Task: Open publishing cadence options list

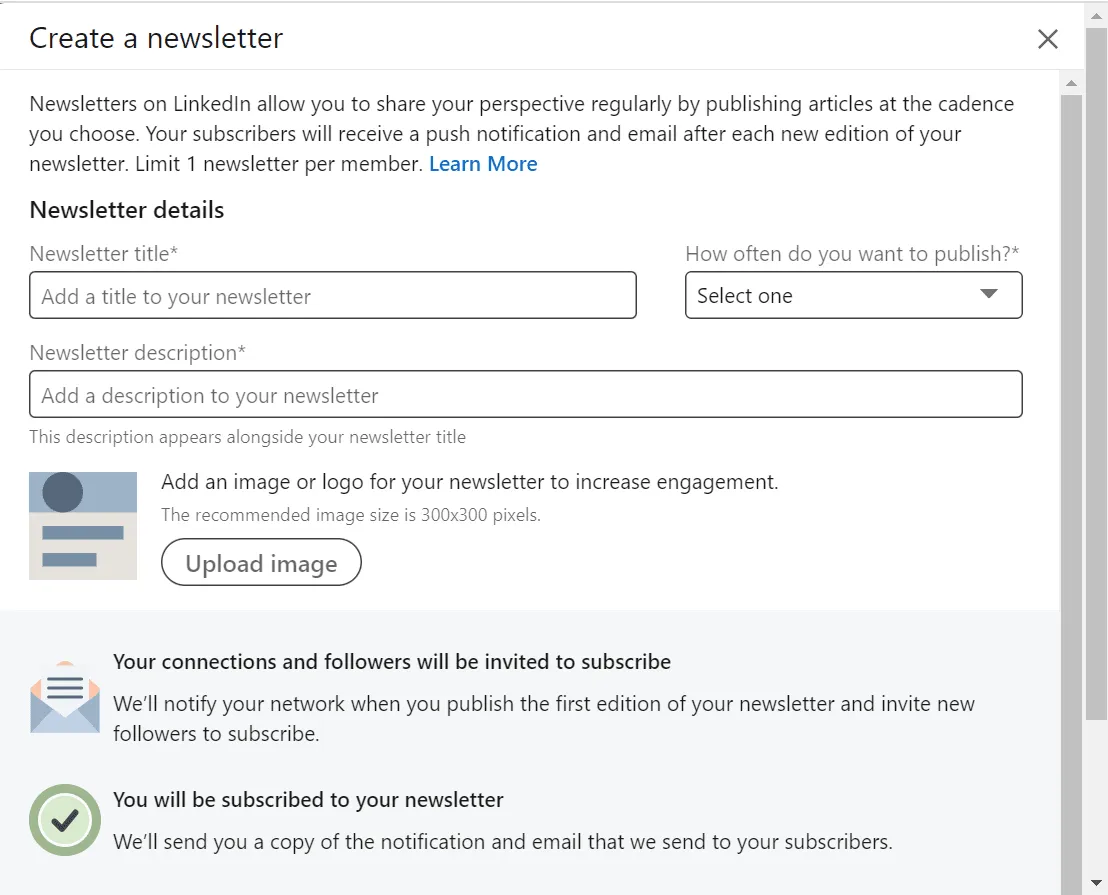Action: pyautogui.click(x=853, y=295)
